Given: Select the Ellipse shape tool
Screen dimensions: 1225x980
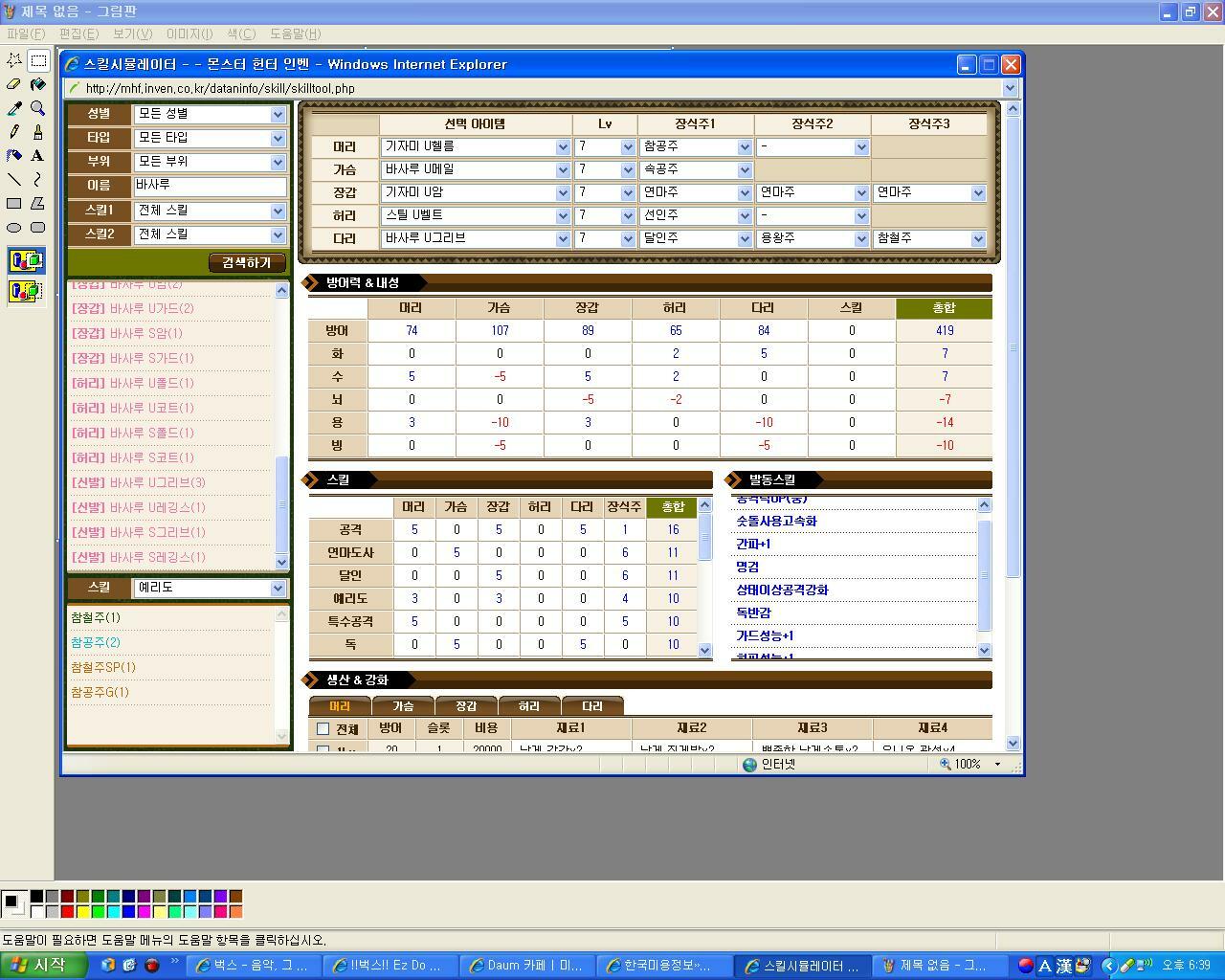Looking at the screenshot, I should [x=13, y=228].
